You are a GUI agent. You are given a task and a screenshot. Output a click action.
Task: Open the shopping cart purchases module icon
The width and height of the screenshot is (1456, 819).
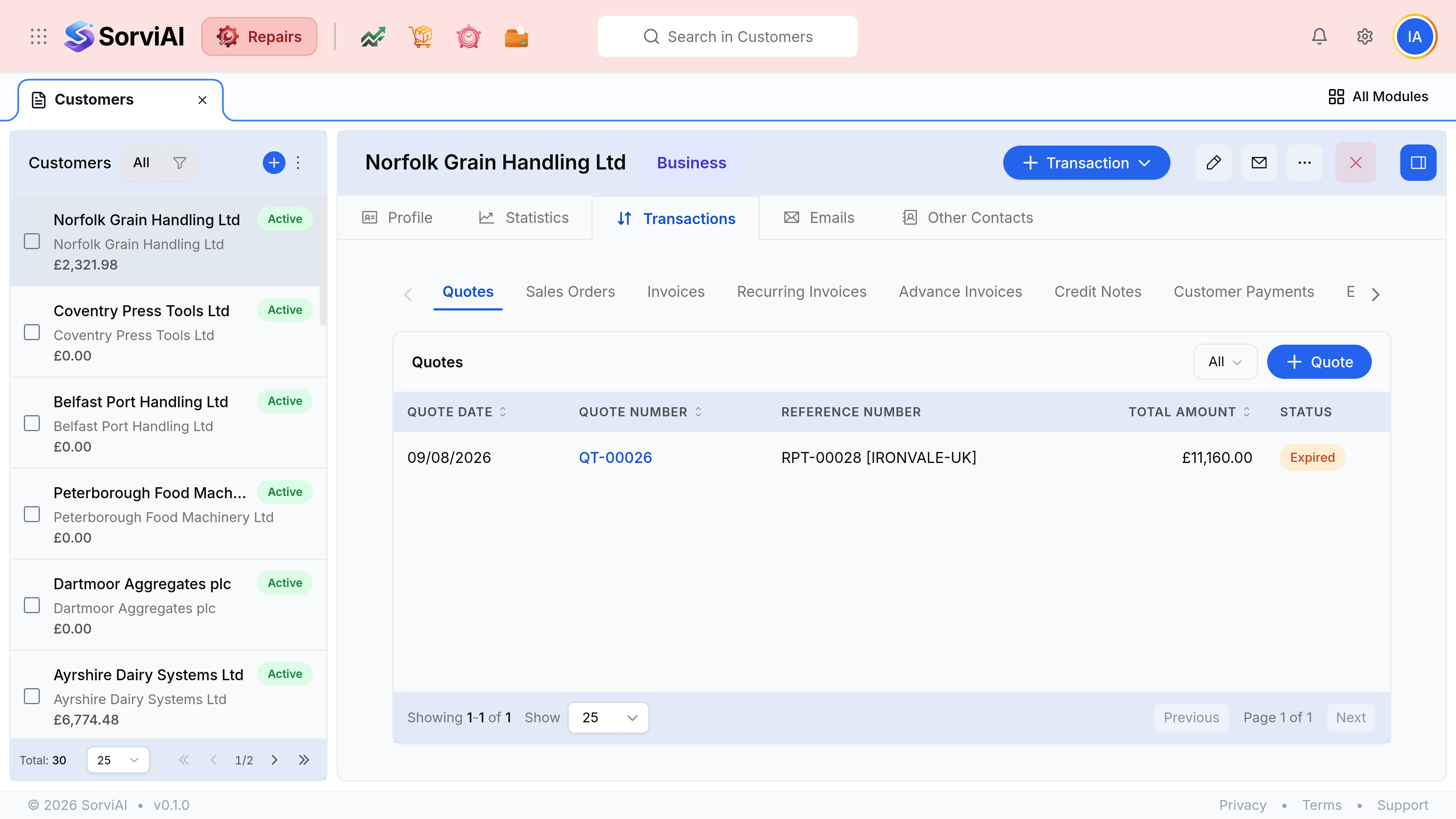(x=420, y=37)
